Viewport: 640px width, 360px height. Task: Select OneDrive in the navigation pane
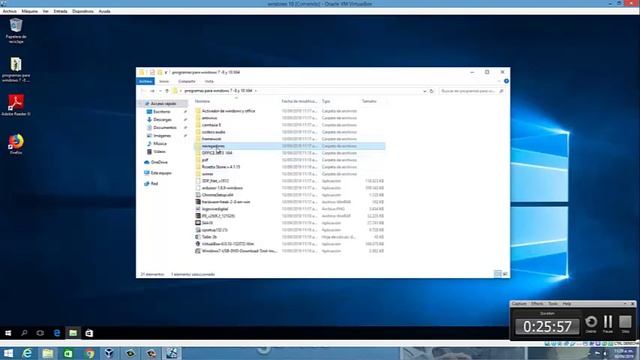159,162
